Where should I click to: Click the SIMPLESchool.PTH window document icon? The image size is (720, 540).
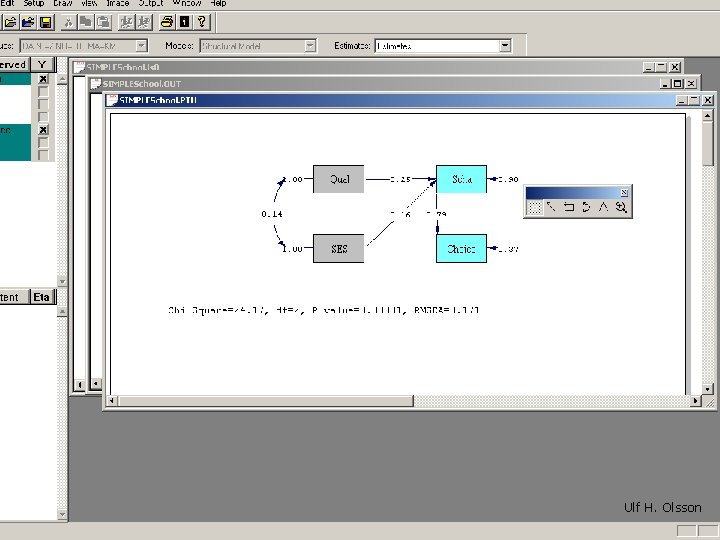(112, 100)
